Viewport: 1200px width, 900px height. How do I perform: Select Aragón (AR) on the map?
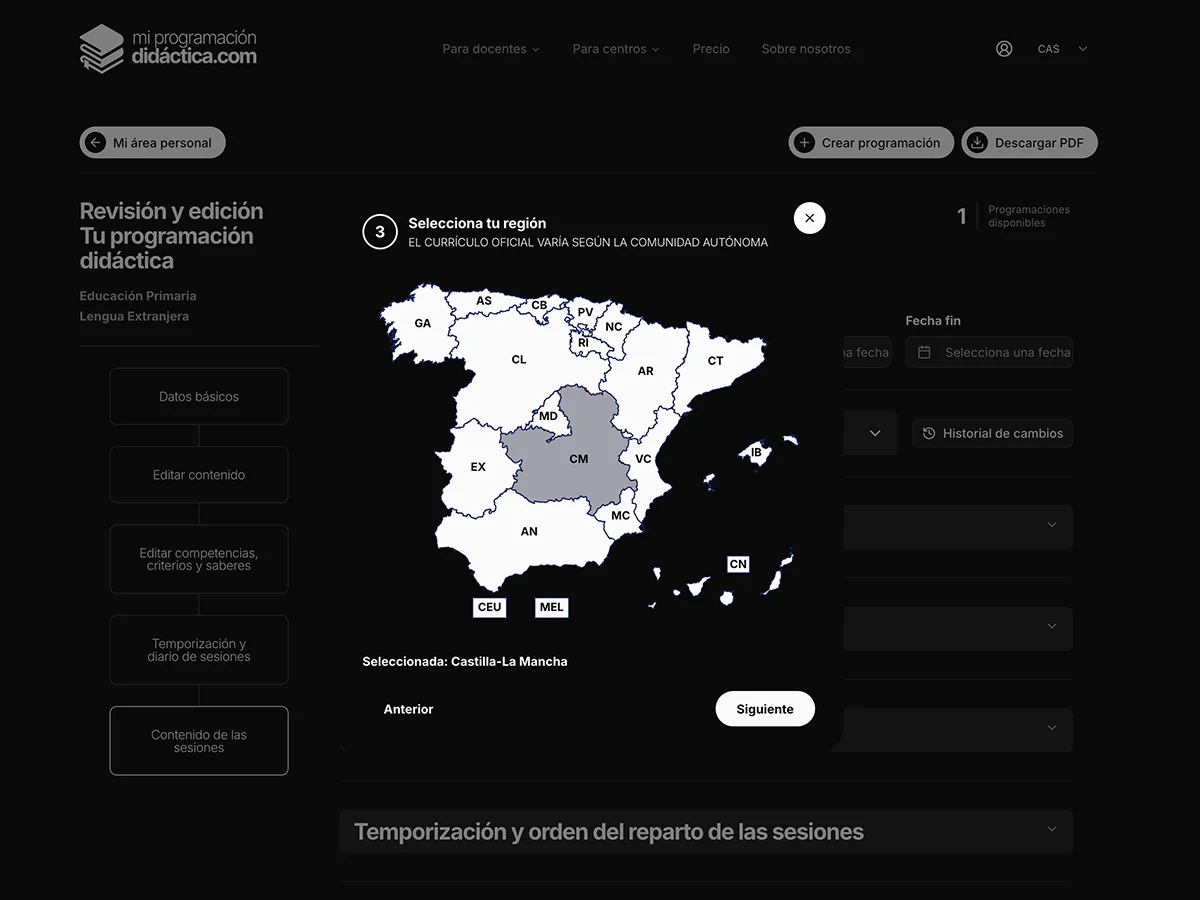pyautogui.click(x=646, y=370)
